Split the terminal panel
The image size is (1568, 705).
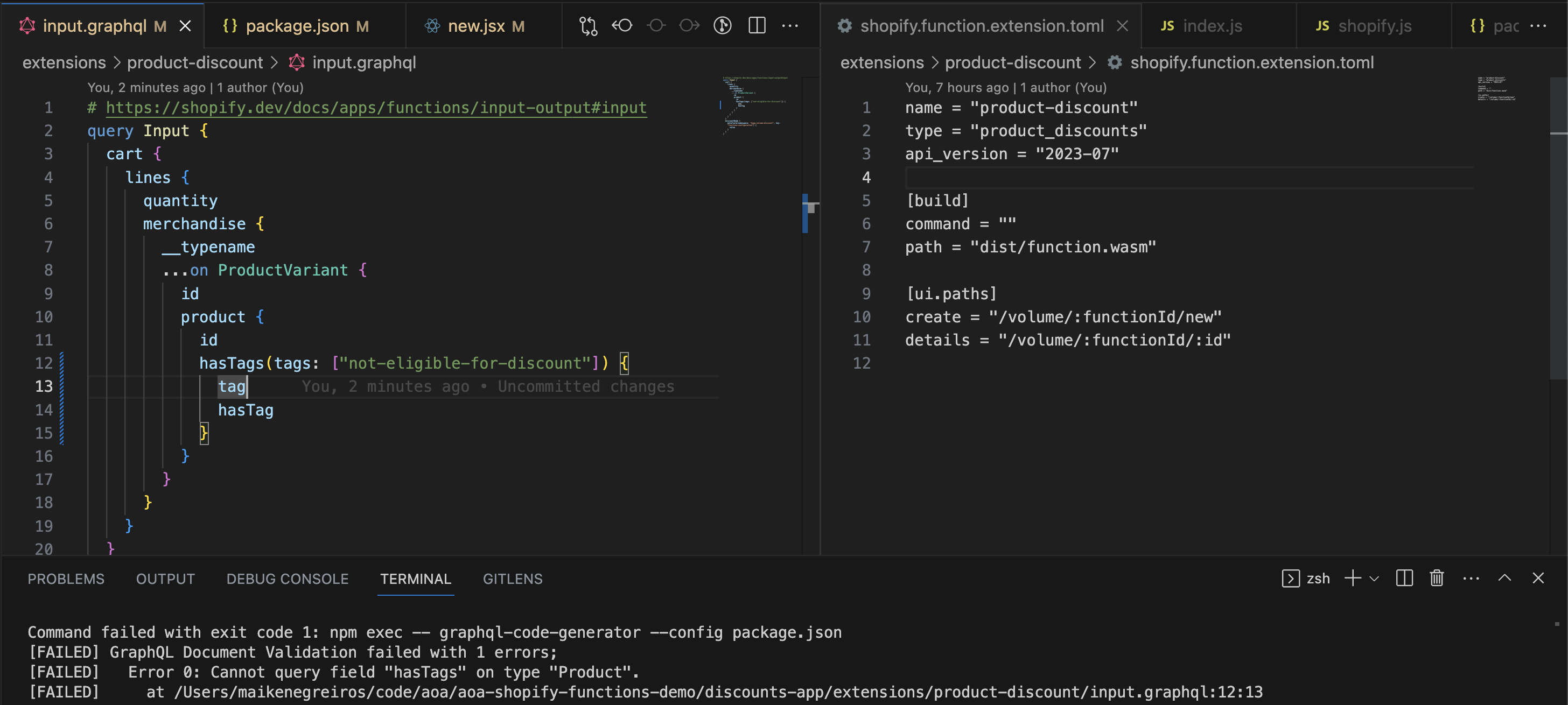pos(1404,578)
